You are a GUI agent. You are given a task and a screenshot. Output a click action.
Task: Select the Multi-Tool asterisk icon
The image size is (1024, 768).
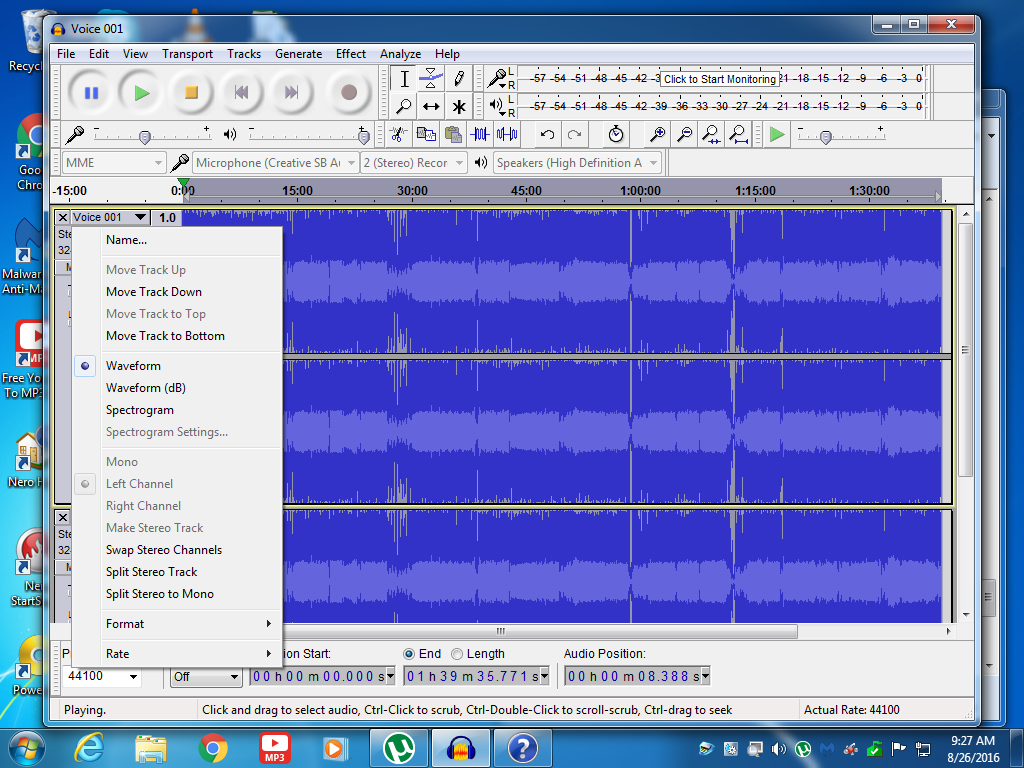coord(458,106)
